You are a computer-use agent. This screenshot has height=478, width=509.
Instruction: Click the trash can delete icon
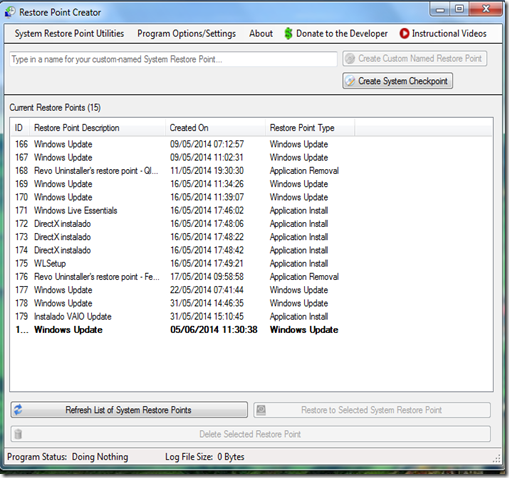pos(18,434)
